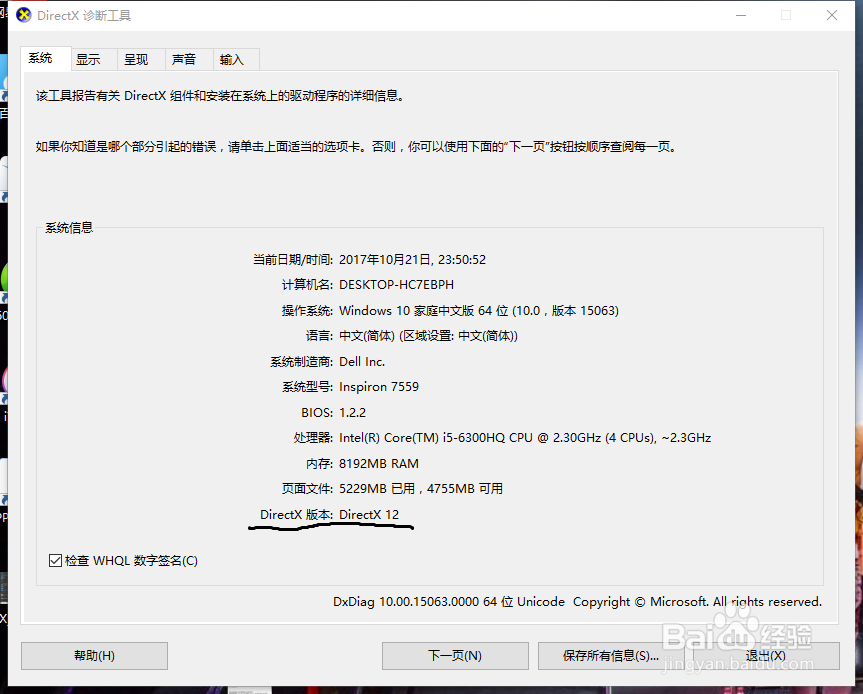
Task: Click the 帮助(H) button
Action: coord(94,655)
